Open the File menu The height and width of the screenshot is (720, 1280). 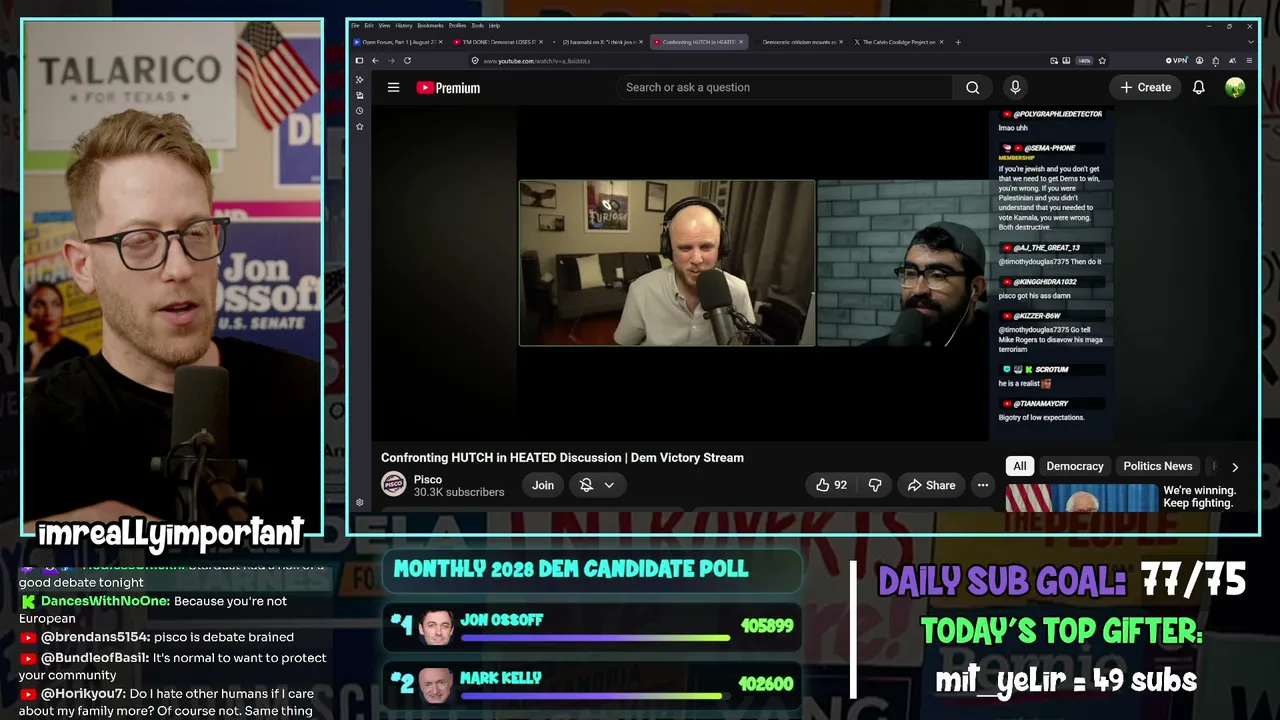(356, 25)
